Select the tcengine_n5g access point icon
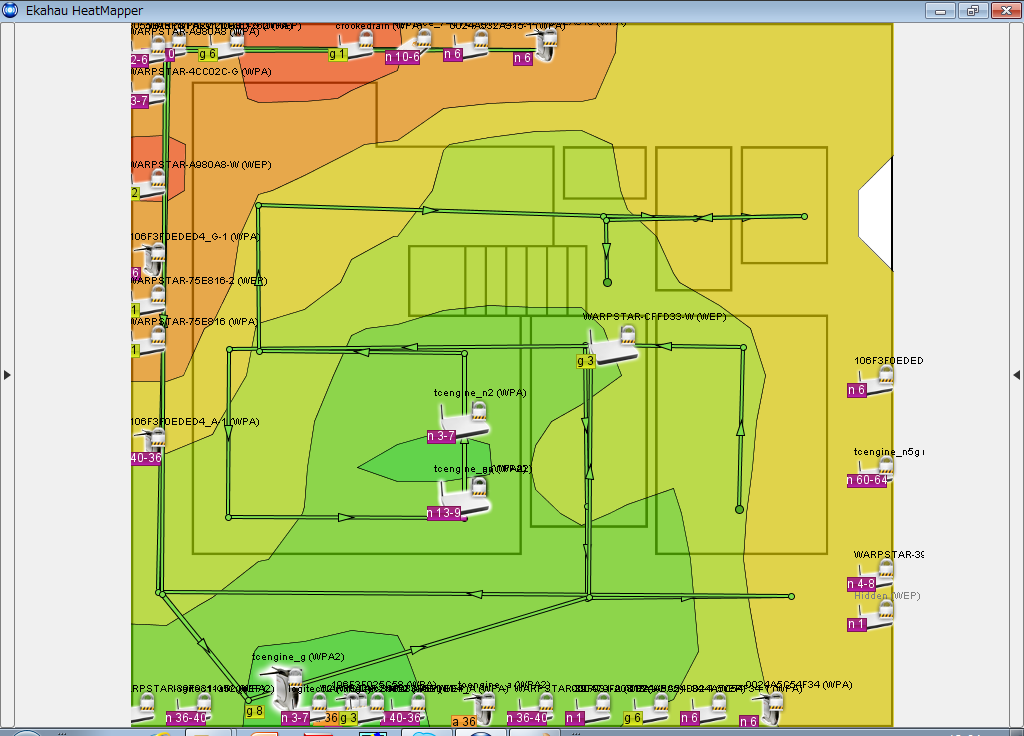Screen dimensions: 1024x736 click(875, 471)
